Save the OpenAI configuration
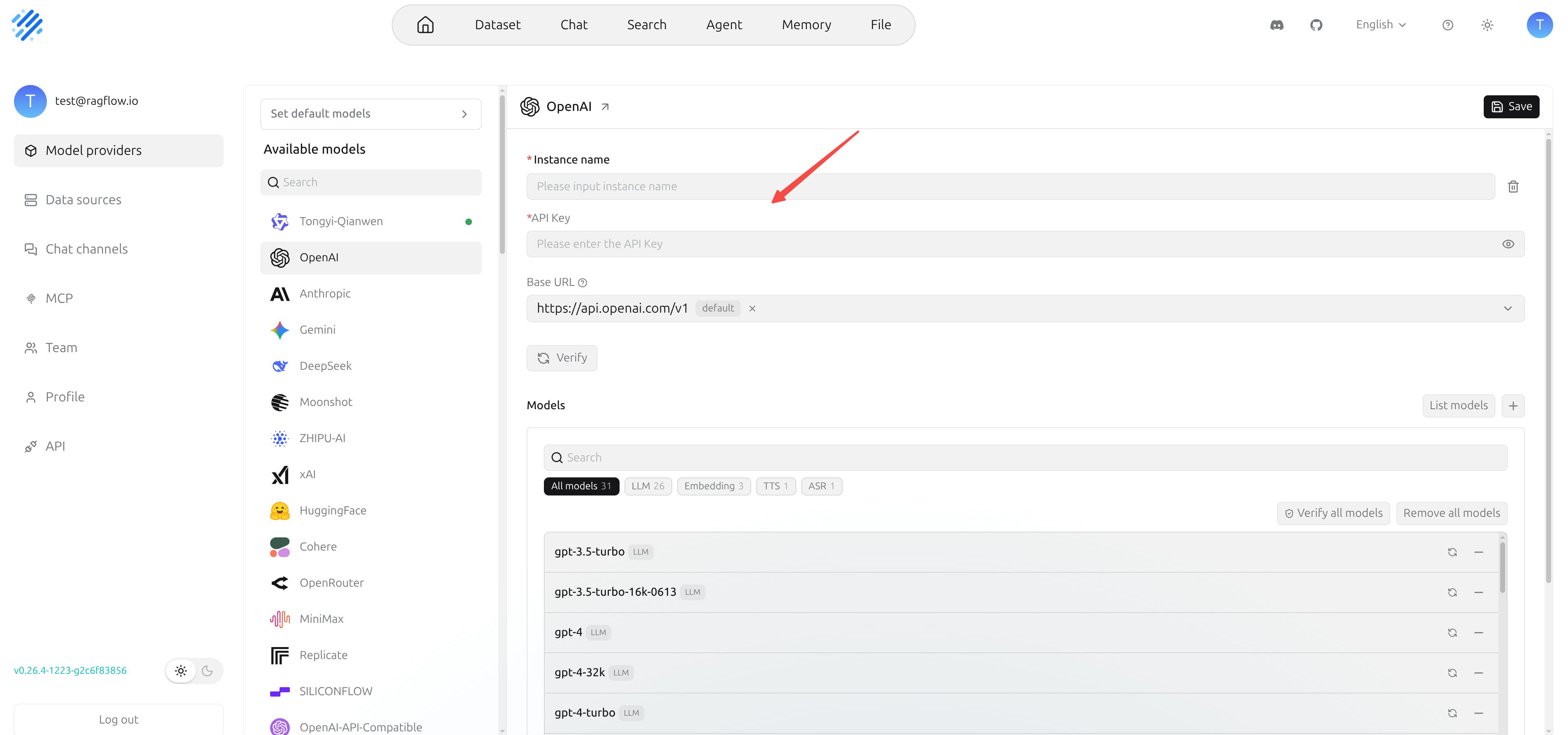 (1511, 107)
